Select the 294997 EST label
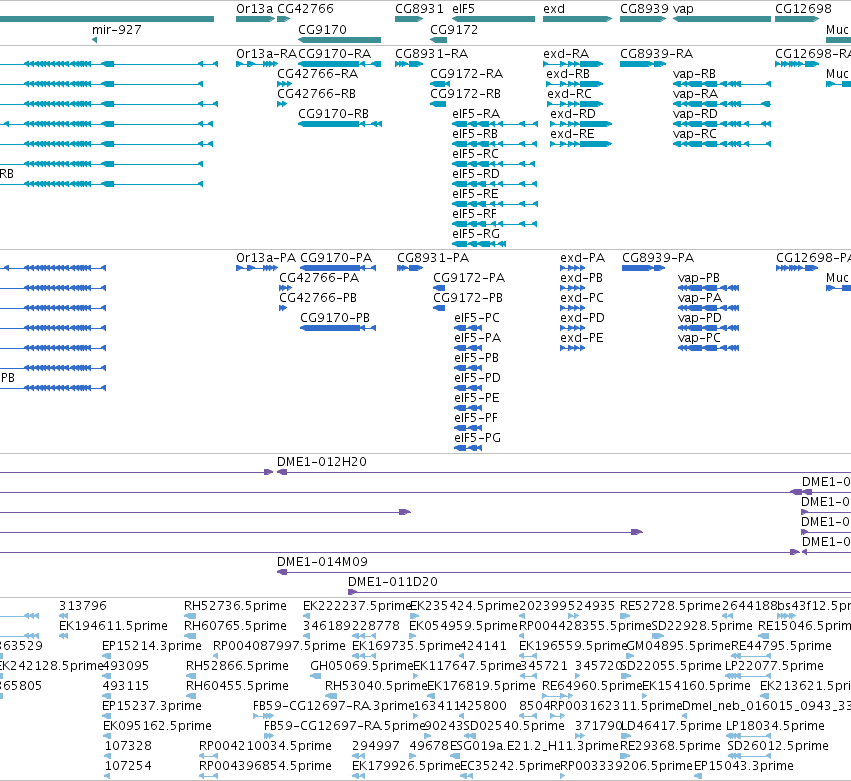This screenshot has width=851, height=781. 376,746
